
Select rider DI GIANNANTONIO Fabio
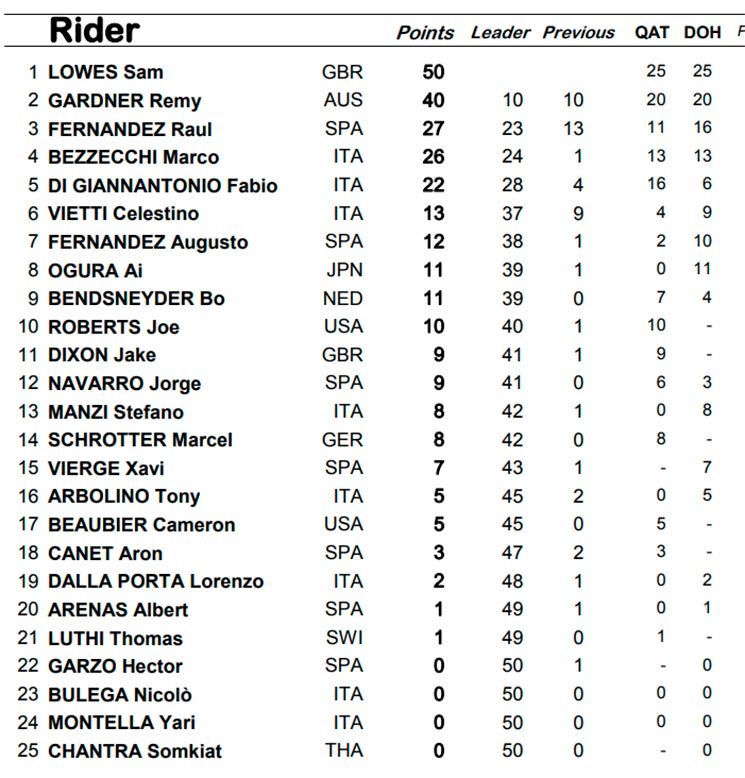pyautogui.click(x=163, y=186)
